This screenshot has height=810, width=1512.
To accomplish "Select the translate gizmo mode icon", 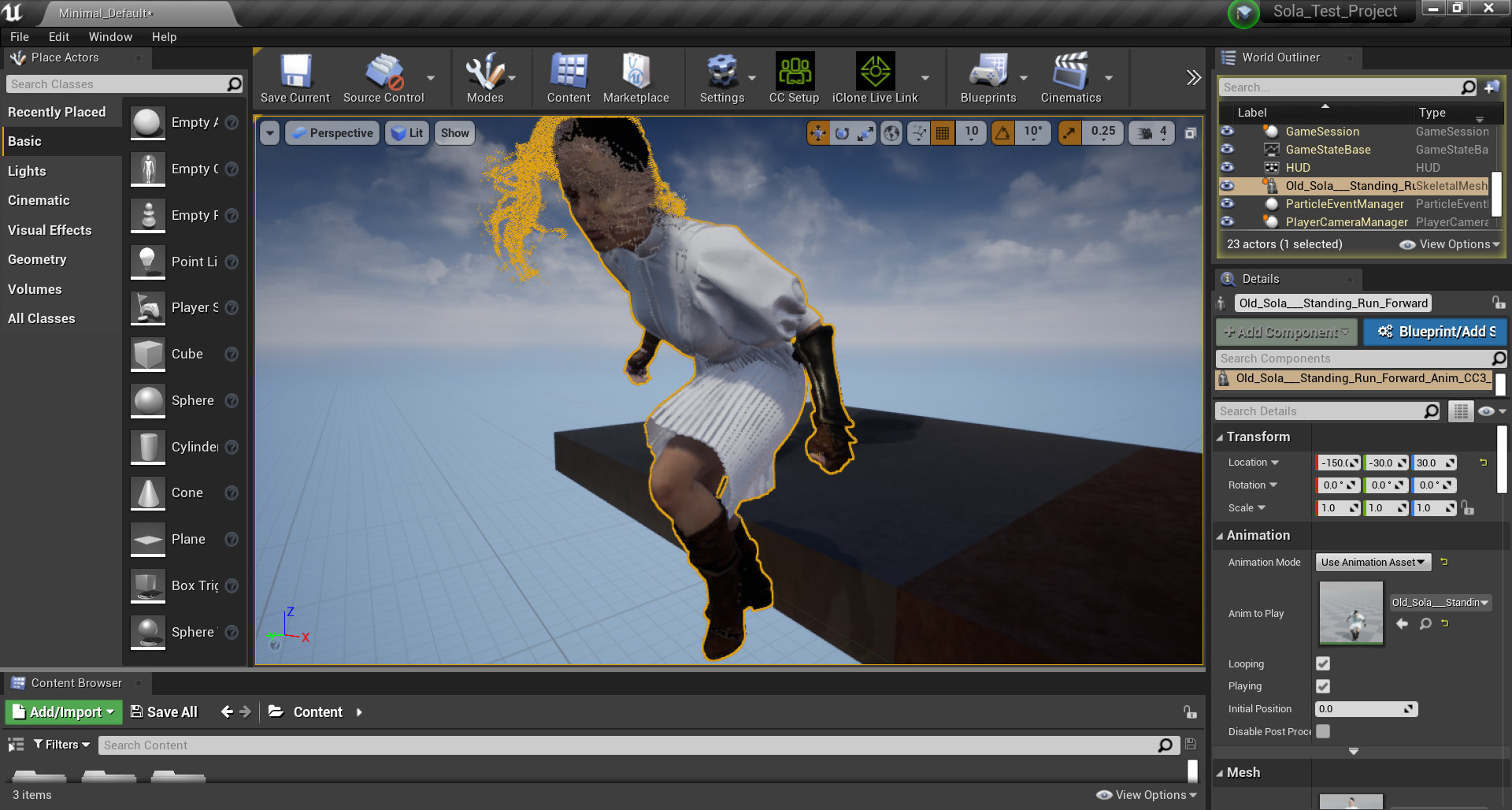I will (x=818, y=133).
